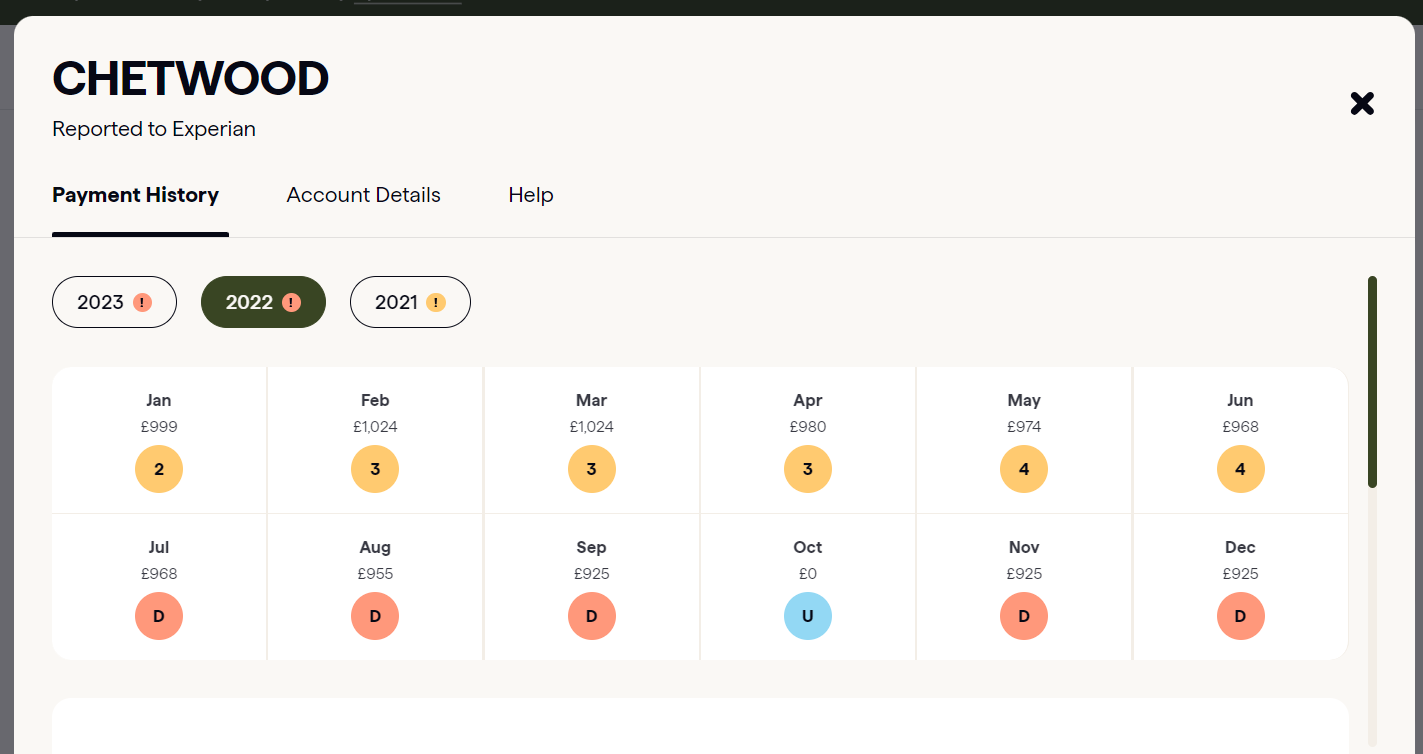The width and height of the screenshot is (1423, 754).
Task: Select the Payment History tab
Action: point(136,195)
